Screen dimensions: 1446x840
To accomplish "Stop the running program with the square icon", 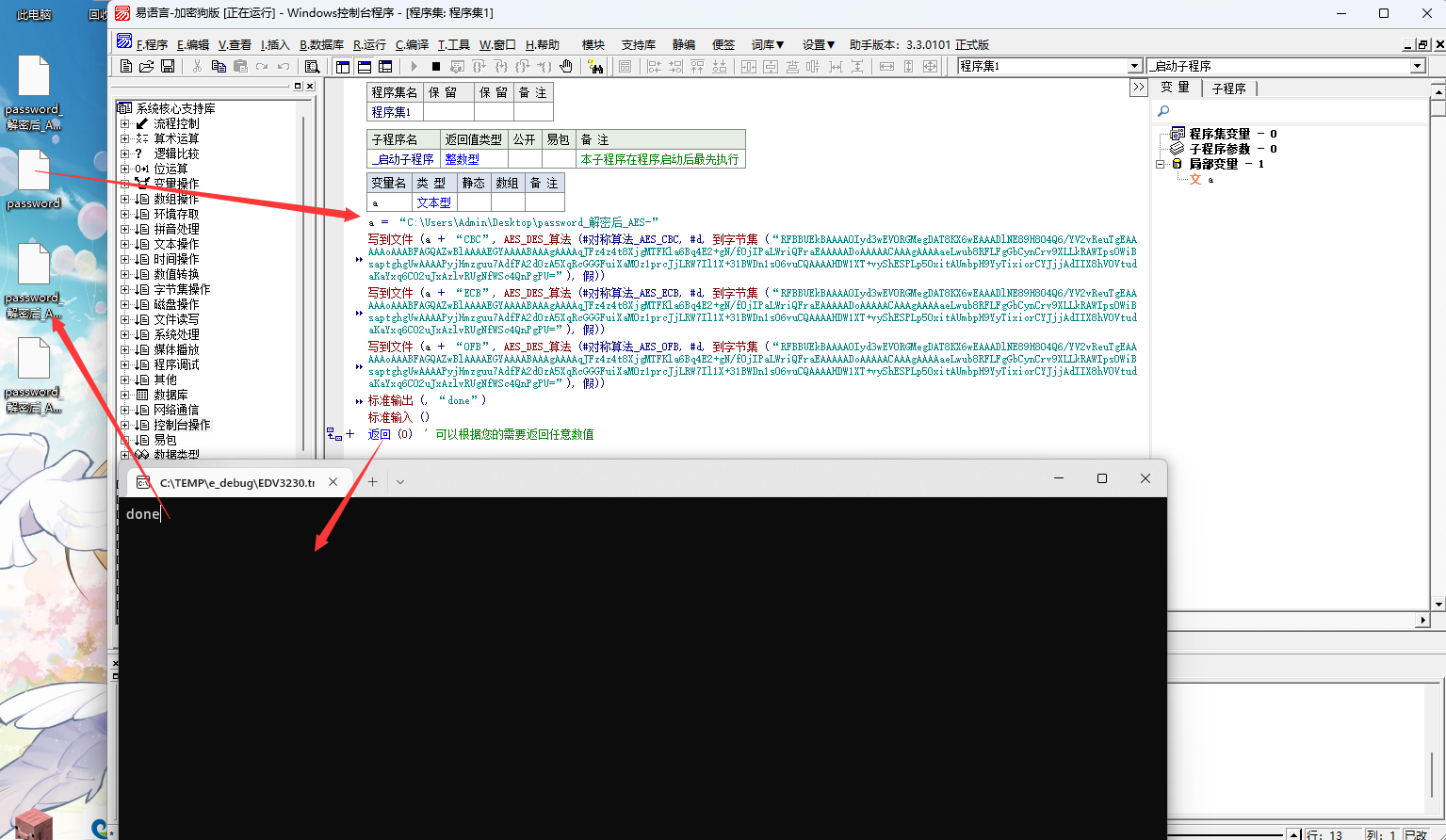I will 436,66.
